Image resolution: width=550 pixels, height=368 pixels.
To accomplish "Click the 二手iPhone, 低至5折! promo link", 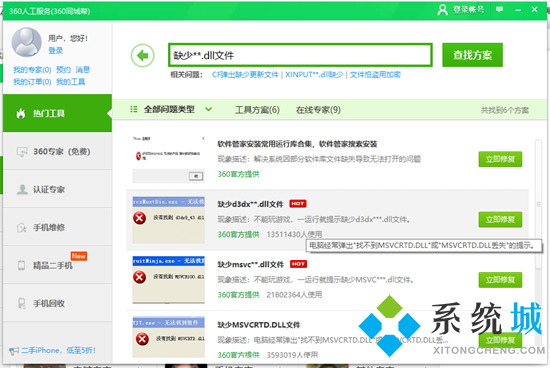I will point(58,350).
